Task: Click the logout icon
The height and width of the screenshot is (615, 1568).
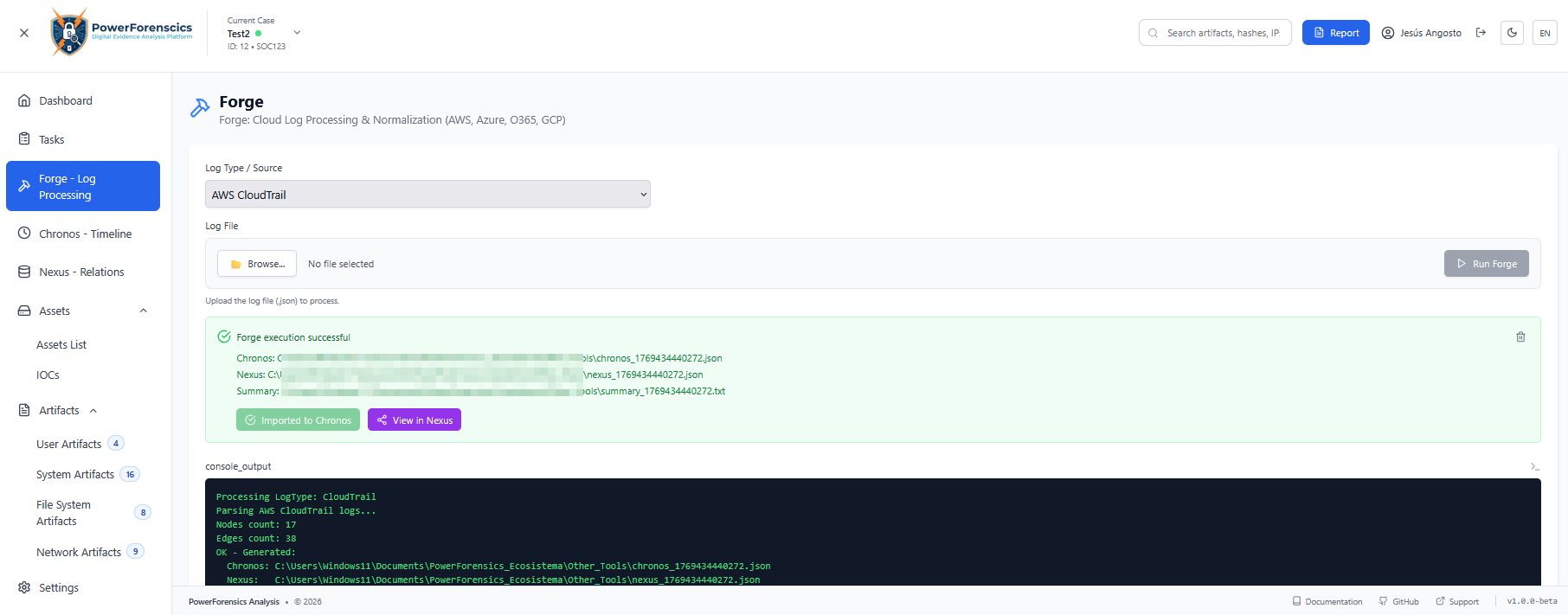Action: pyautogui.click(x=1481, y=33)
